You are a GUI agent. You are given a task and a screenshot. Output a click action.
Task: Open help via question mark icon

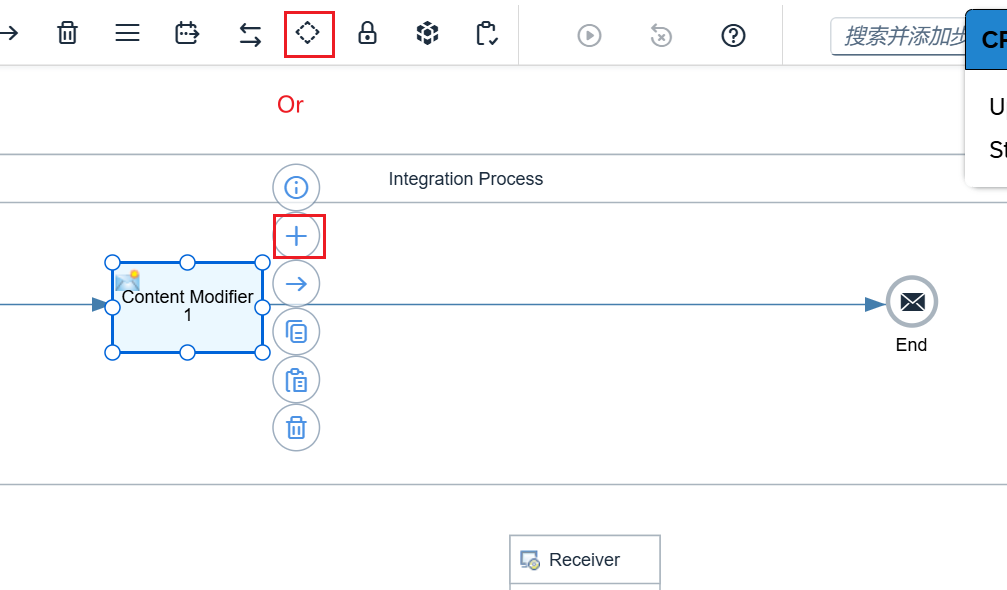733,35
